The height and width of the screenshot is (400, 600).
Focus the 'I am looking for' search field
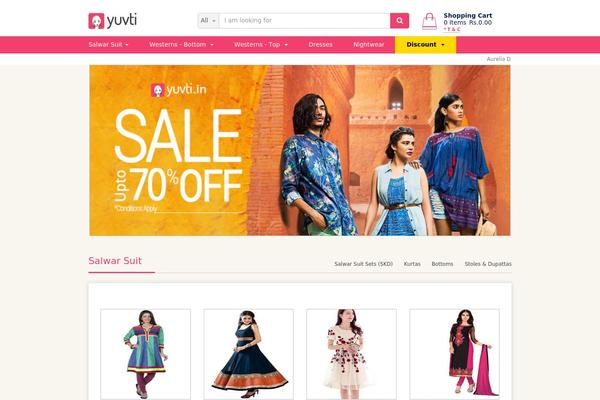(x=305, y=21)
